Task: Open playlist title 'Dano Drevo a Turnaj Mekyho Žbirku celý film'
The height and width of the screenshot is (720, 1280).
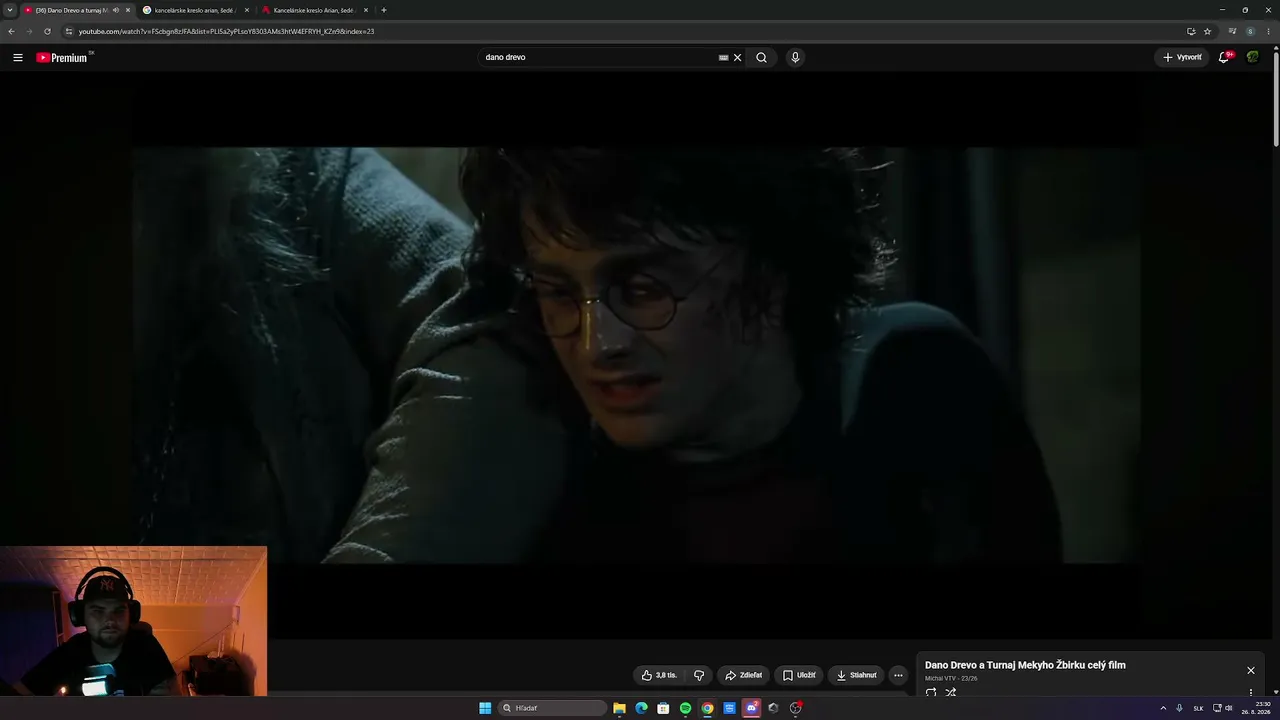Action: click(x=1025, y=665)
